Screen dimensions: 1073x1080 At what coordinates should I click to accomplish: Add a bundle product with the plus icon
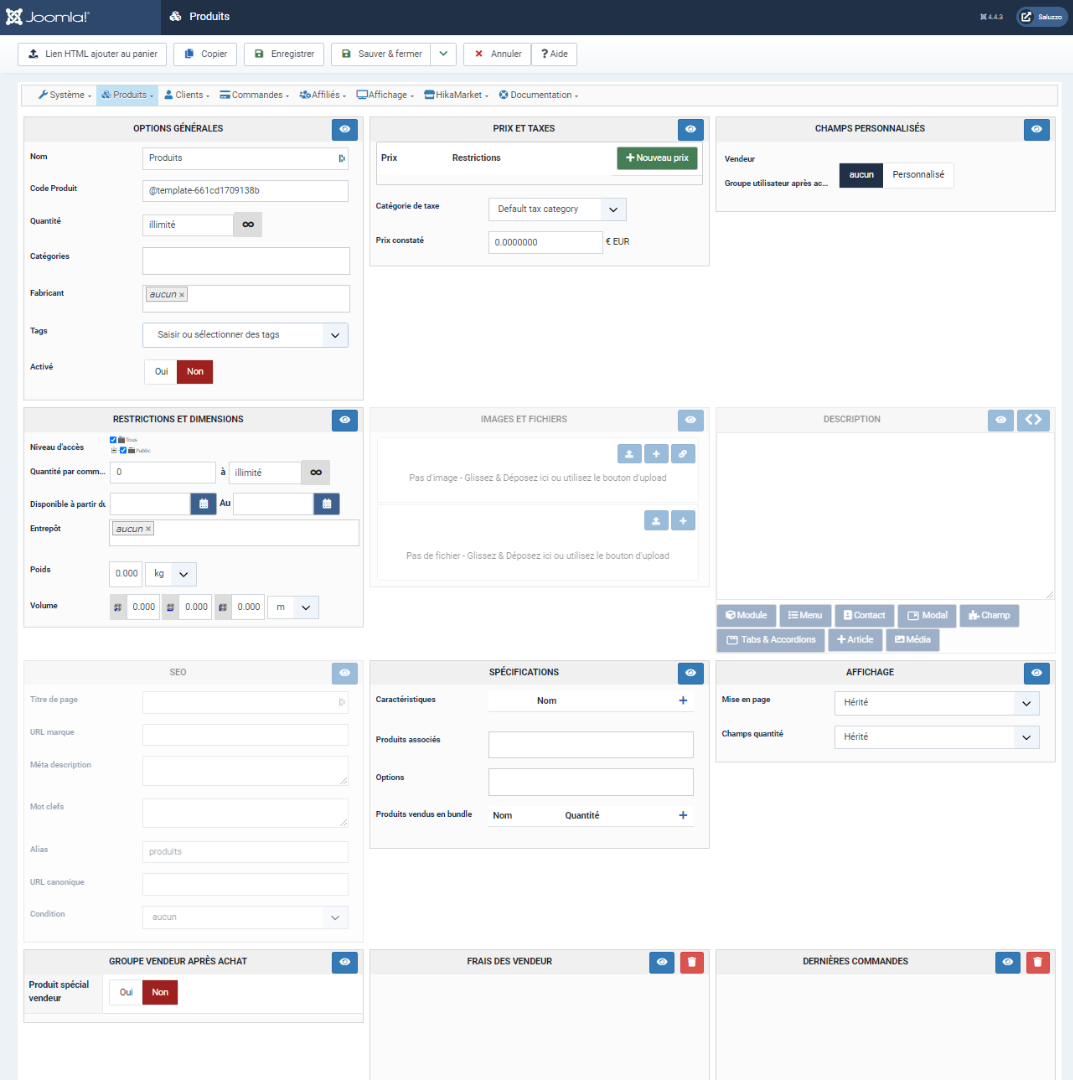tap(683, 815)
